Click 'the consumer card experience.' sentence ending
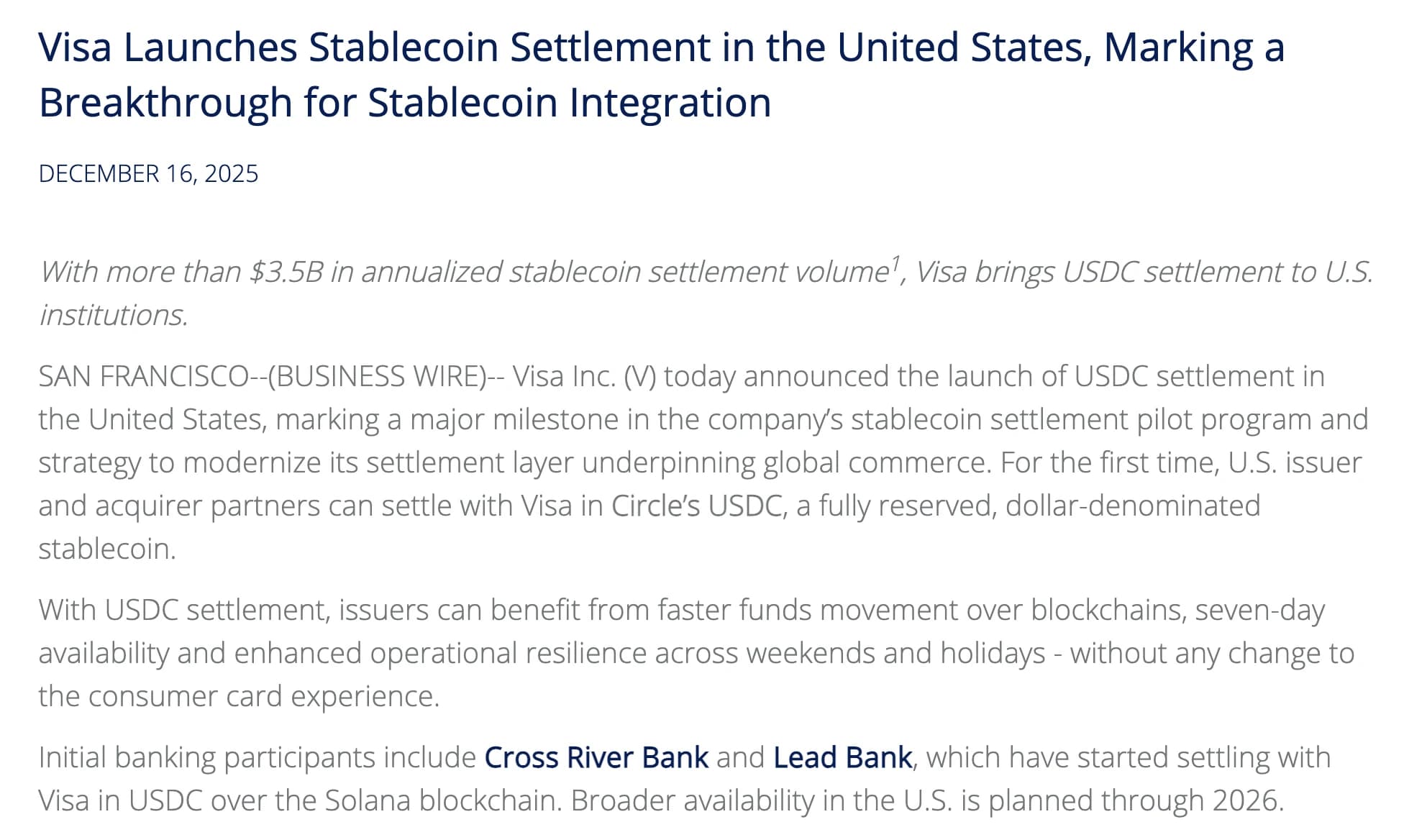The height and width of the screenshot is (840, 1404). [239, 697]
